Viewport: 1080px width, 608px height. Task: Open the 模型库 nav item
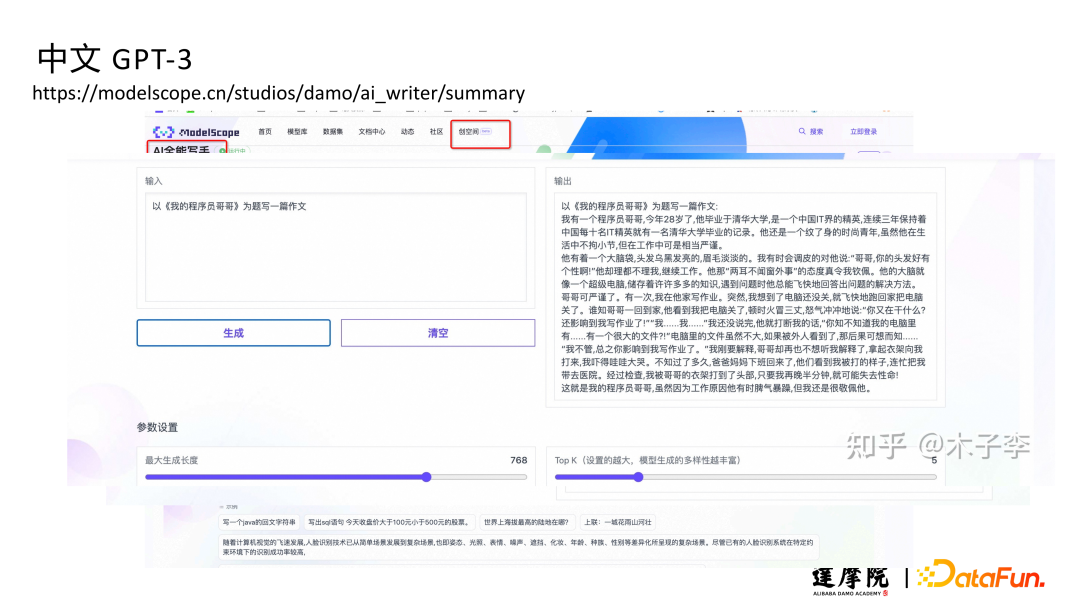click(297, 132)
